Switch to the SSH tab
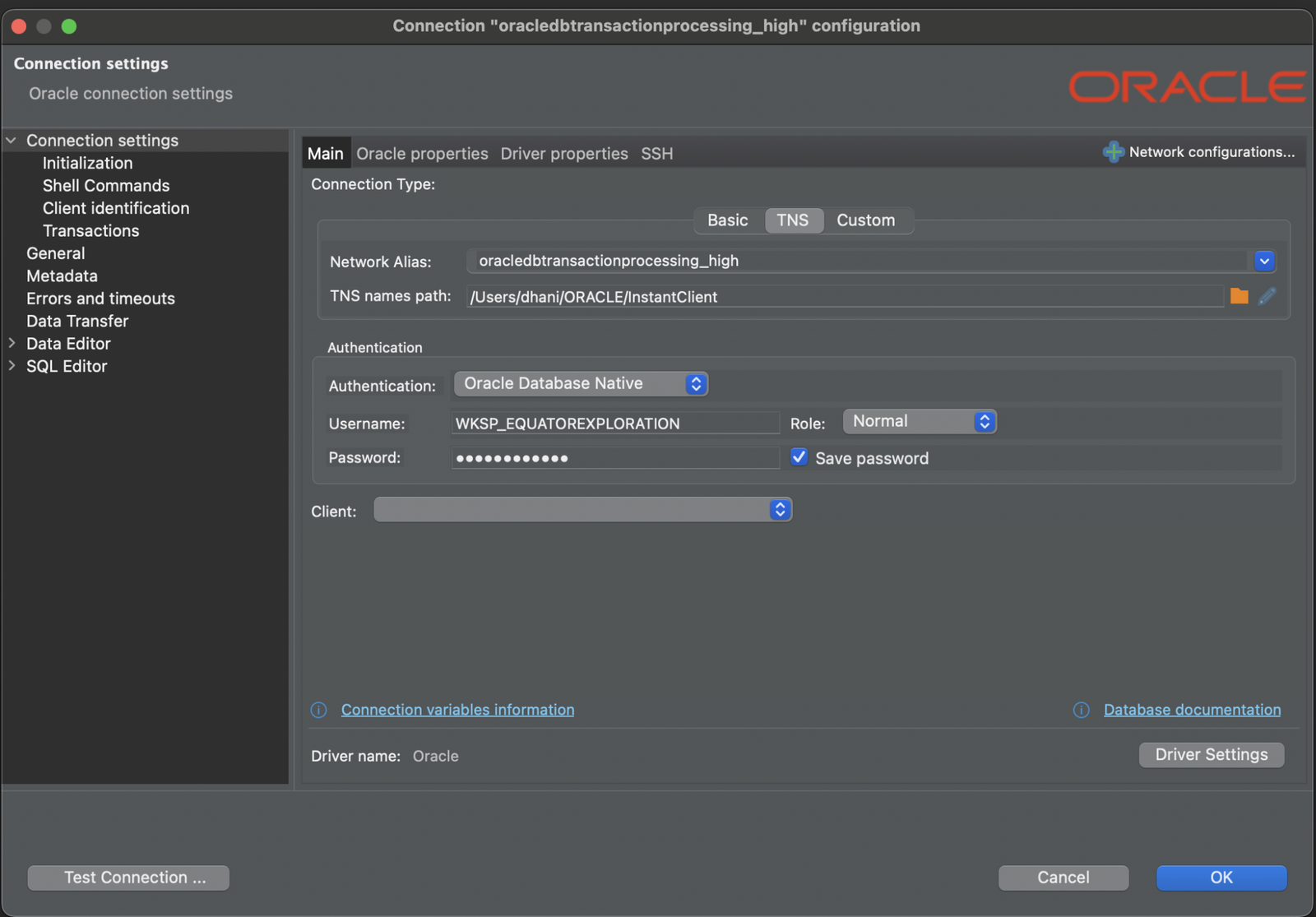Screen dimensions: 1316x917 (x=657, y=154)
